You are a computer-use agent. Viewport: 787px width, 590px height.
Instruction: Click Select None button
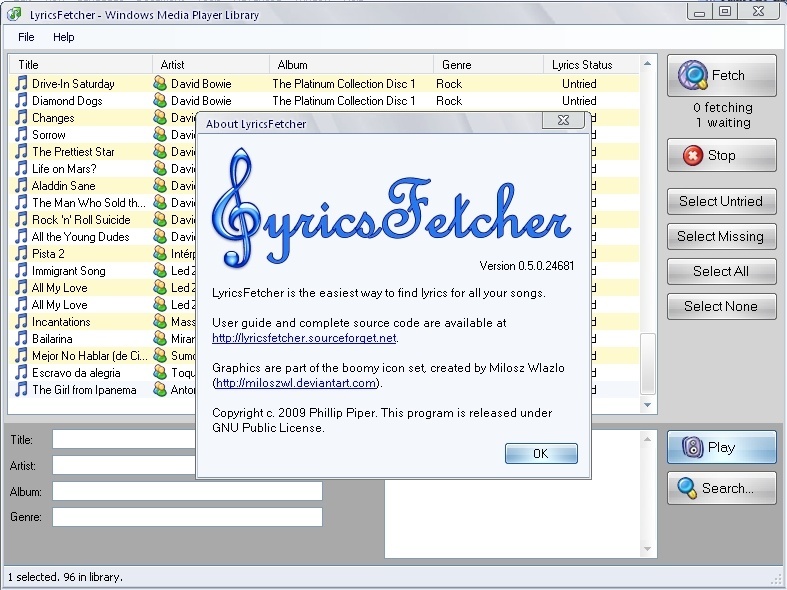point(721,307)
